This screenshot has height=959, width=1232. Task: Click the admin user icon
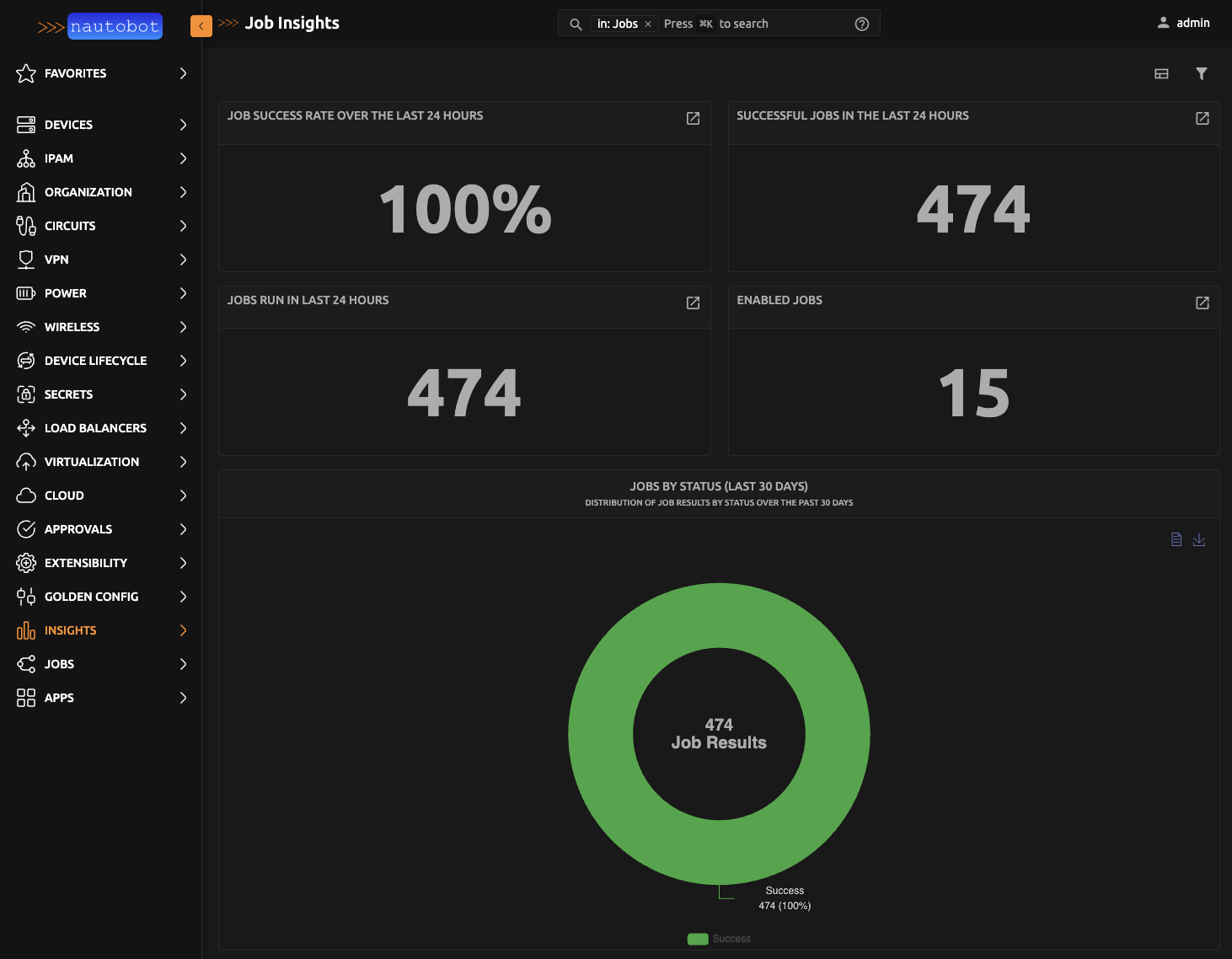point(1164,23)
